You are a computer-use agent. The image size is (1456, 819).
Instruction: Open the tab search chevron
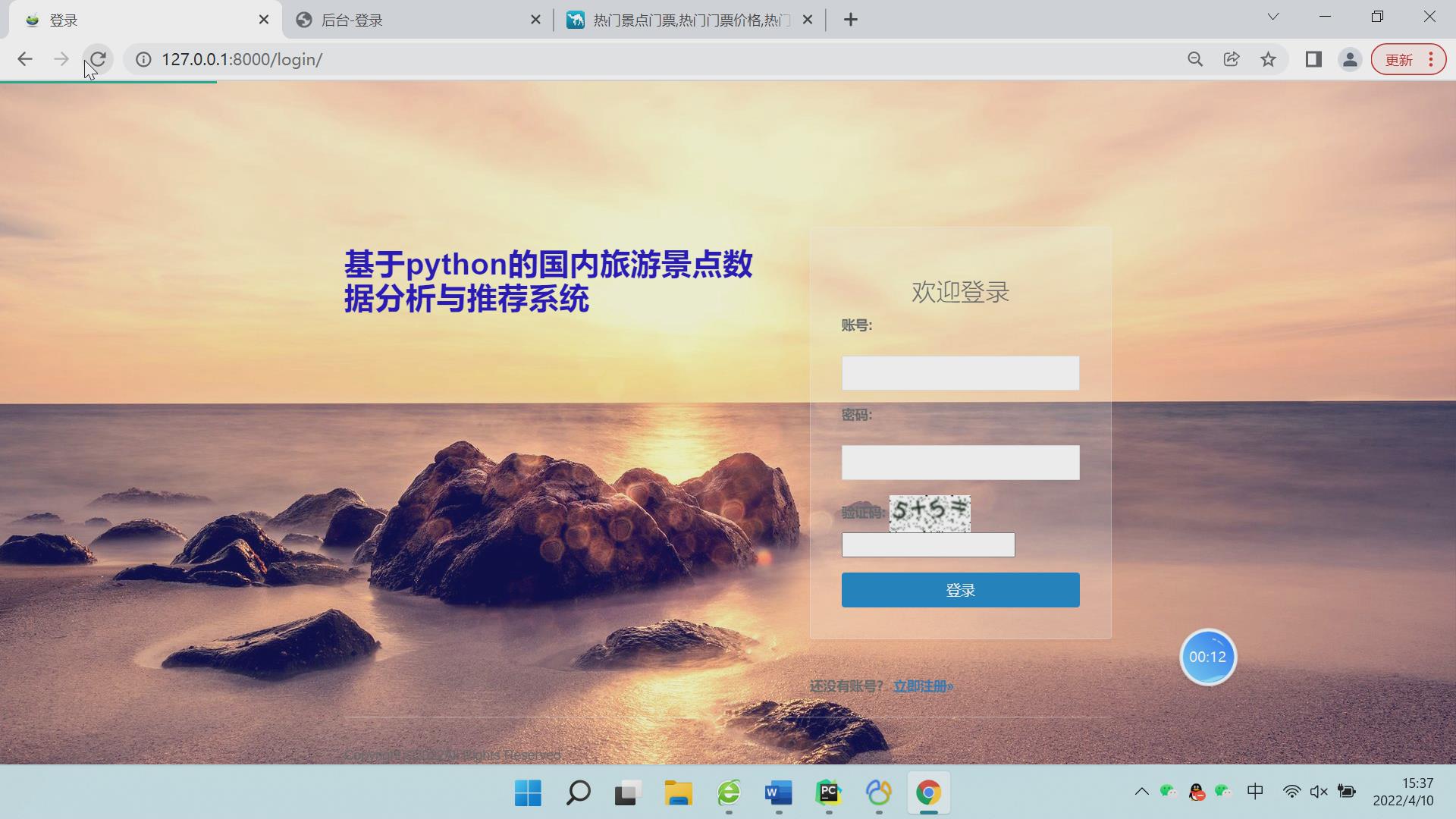click(x=1272, y=17)
